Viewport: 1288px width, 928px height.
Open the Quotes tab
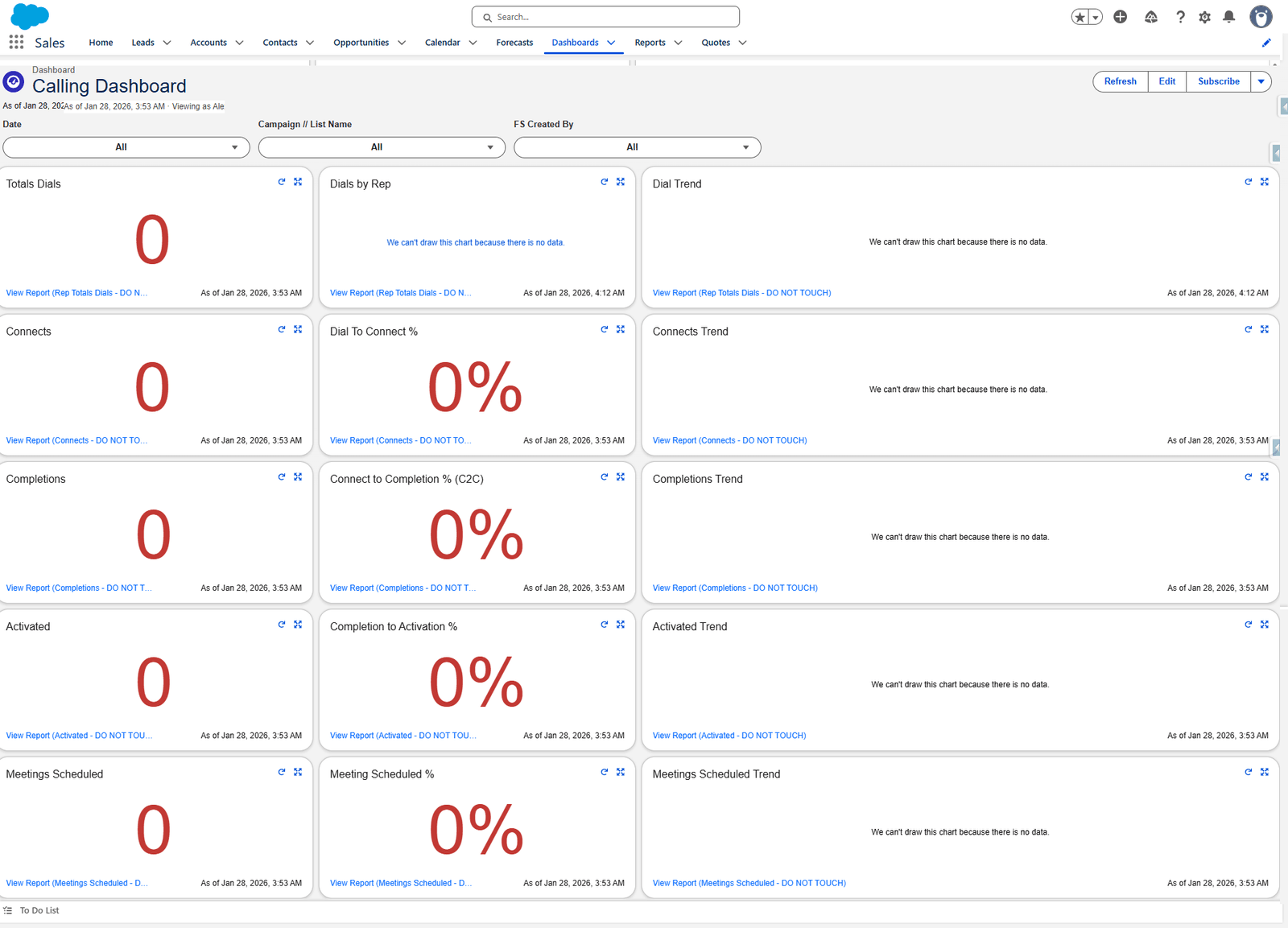[716, 43]
